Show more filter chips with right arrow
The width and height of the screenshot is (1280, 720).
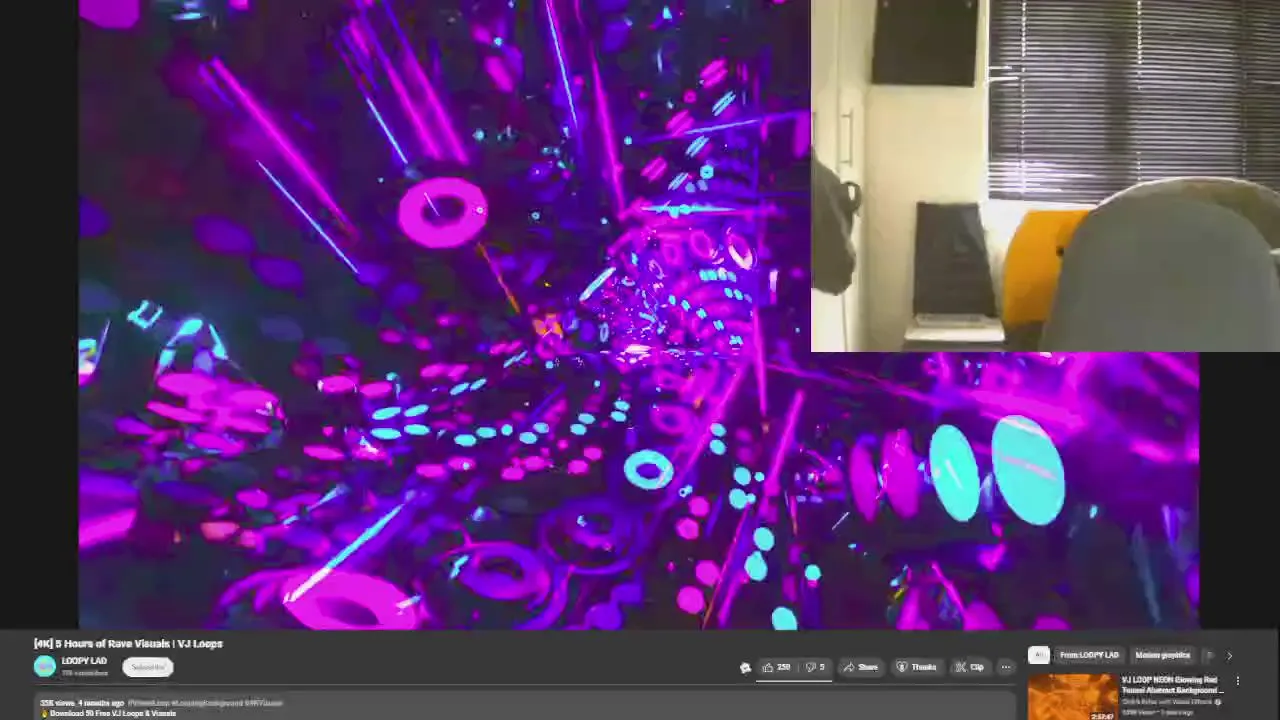click(1229, 655)
